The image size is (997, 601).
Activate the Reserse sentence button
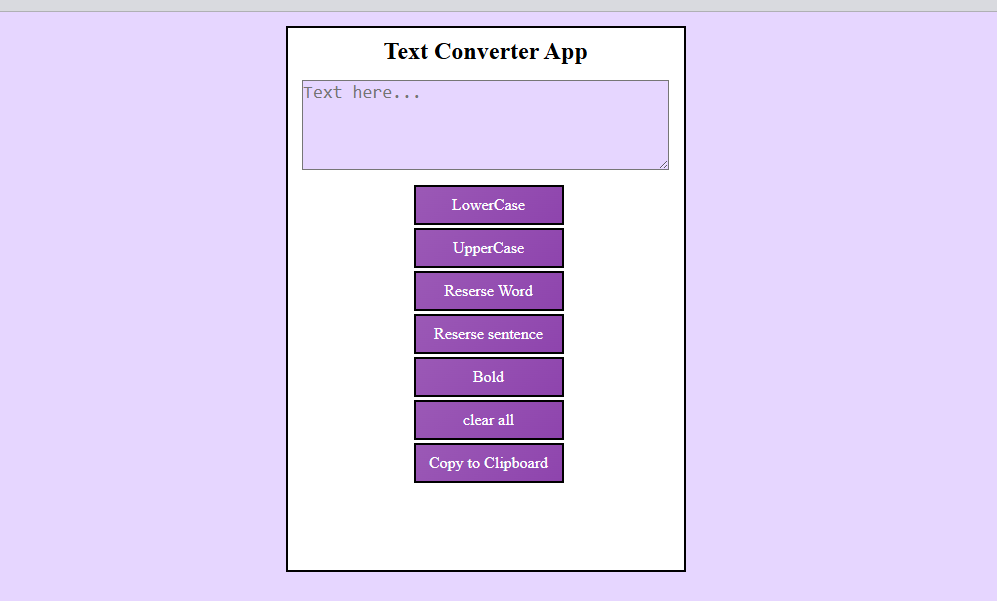[488, 334]
